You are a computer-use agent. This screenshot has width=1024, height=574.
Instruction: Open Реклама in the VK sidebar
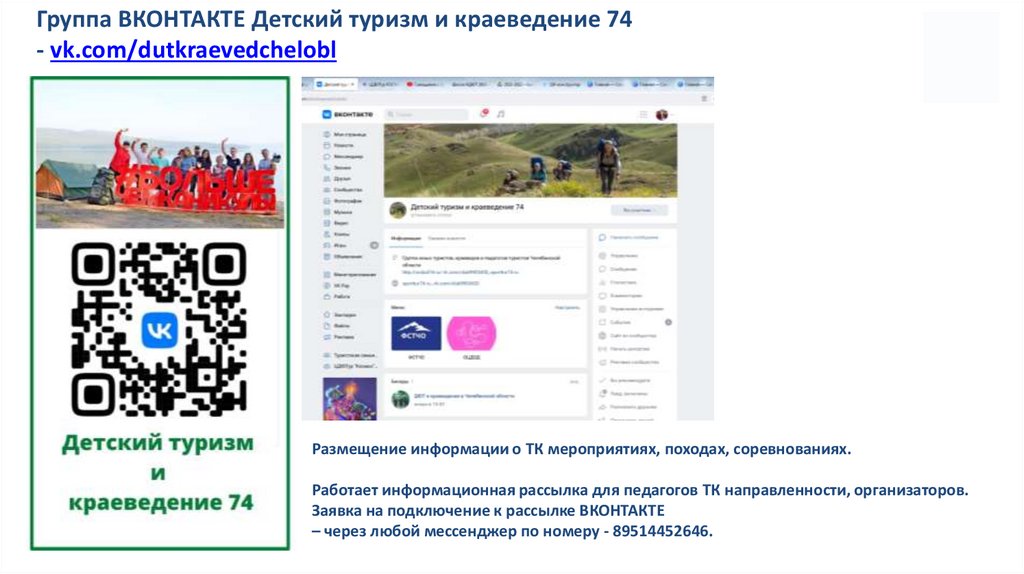point(340,337)
